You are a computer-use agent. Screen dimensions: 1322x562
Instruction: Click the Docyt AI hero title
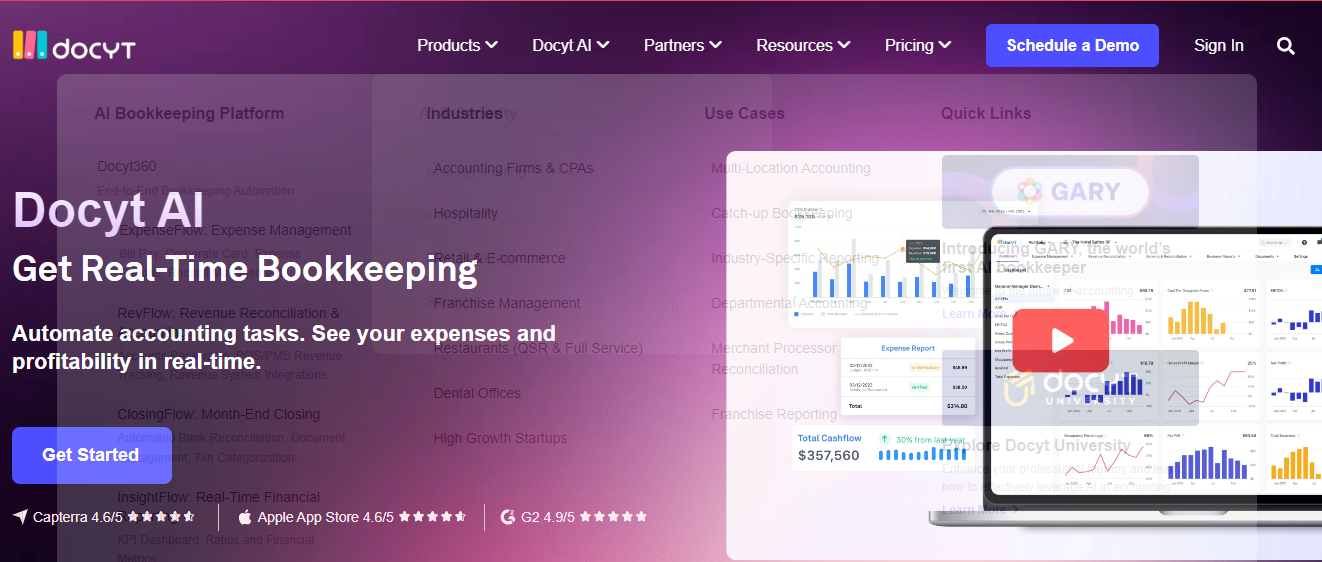pos(109,211)
